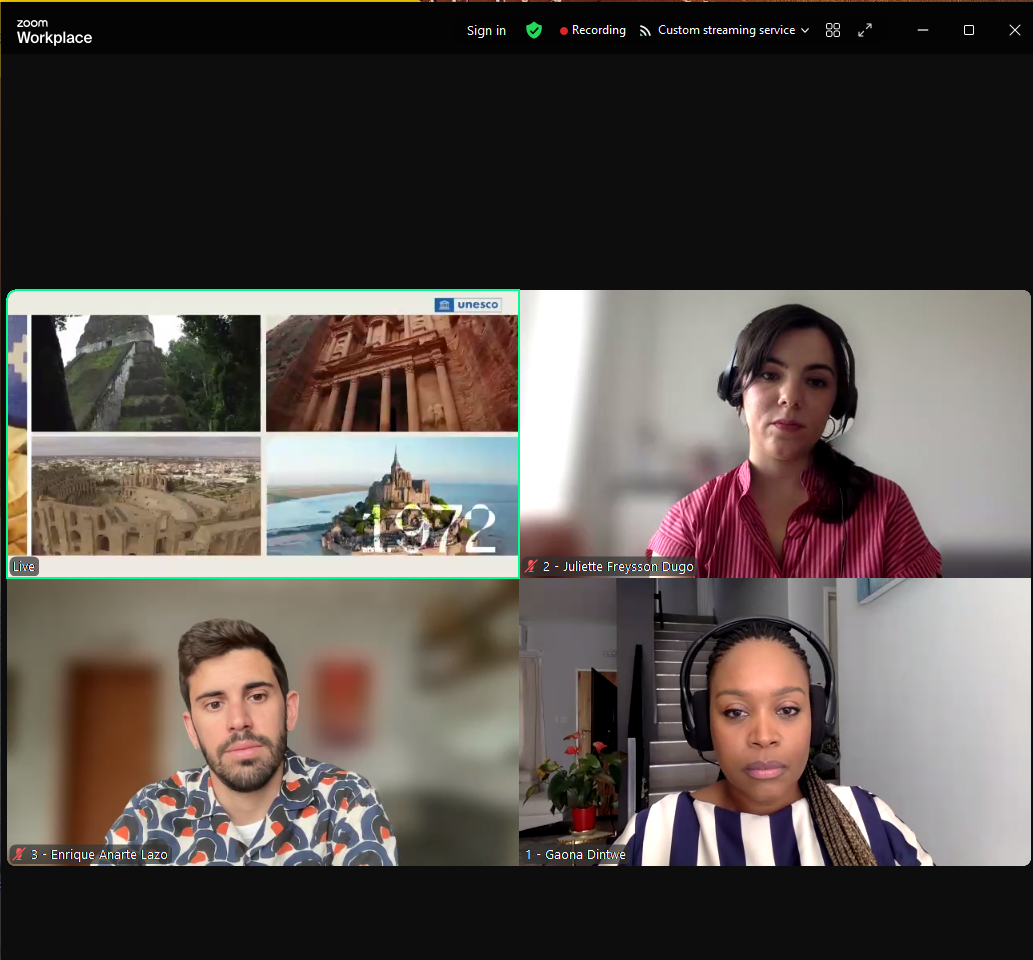Enter full screen with the arrows icon

[865, 30]
